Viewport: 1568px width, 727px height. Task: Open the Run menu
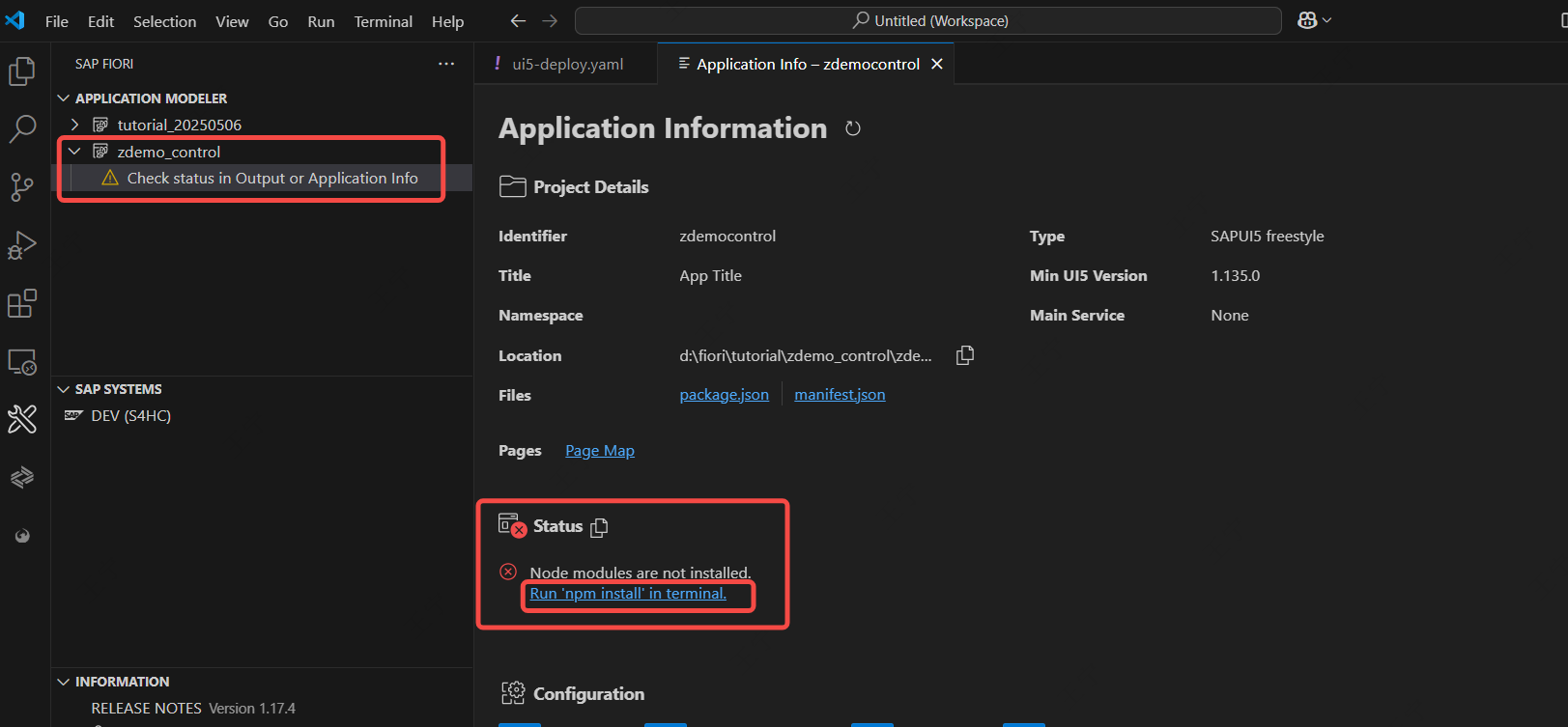click(x=321, y=21)
